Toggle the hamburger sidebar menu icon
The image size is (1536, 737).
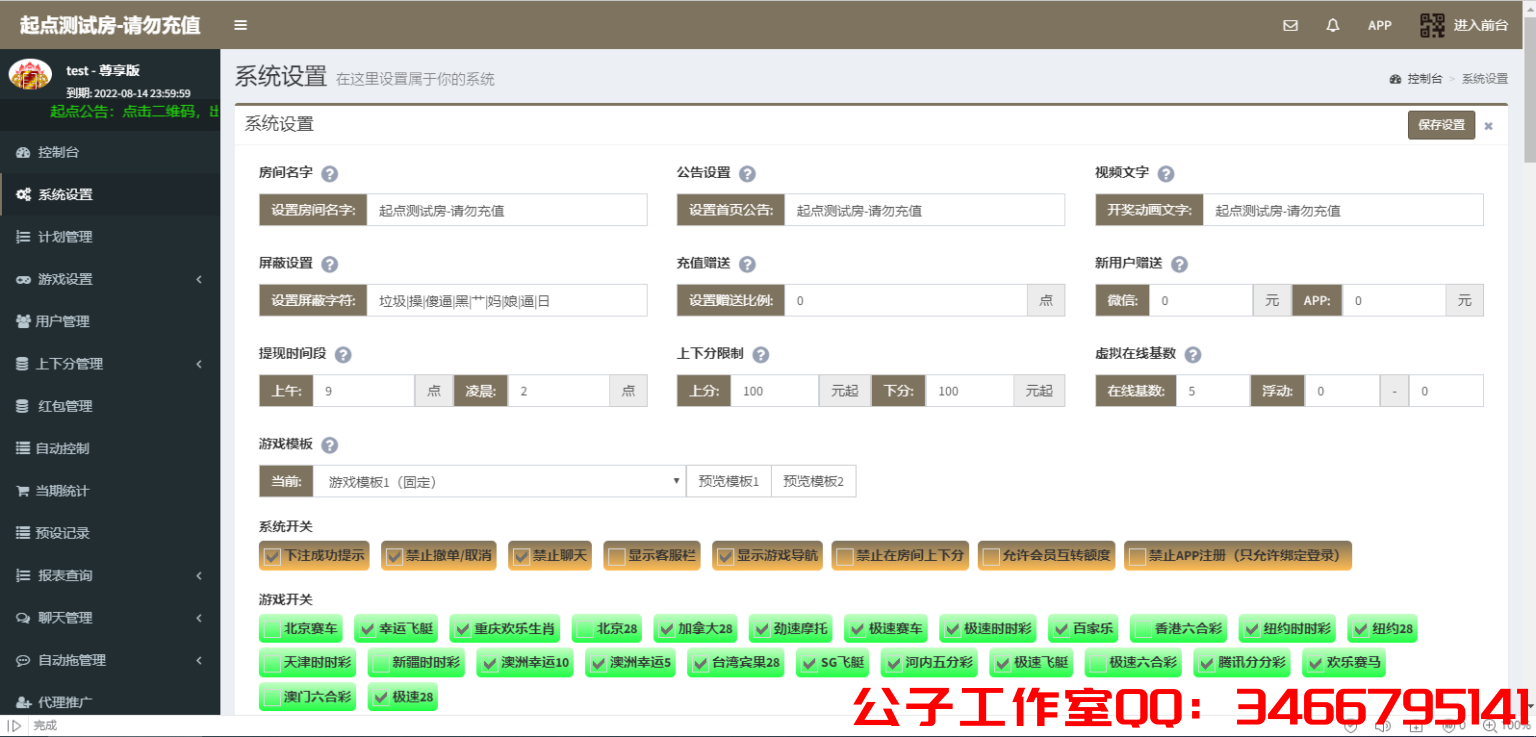(240, 25)
